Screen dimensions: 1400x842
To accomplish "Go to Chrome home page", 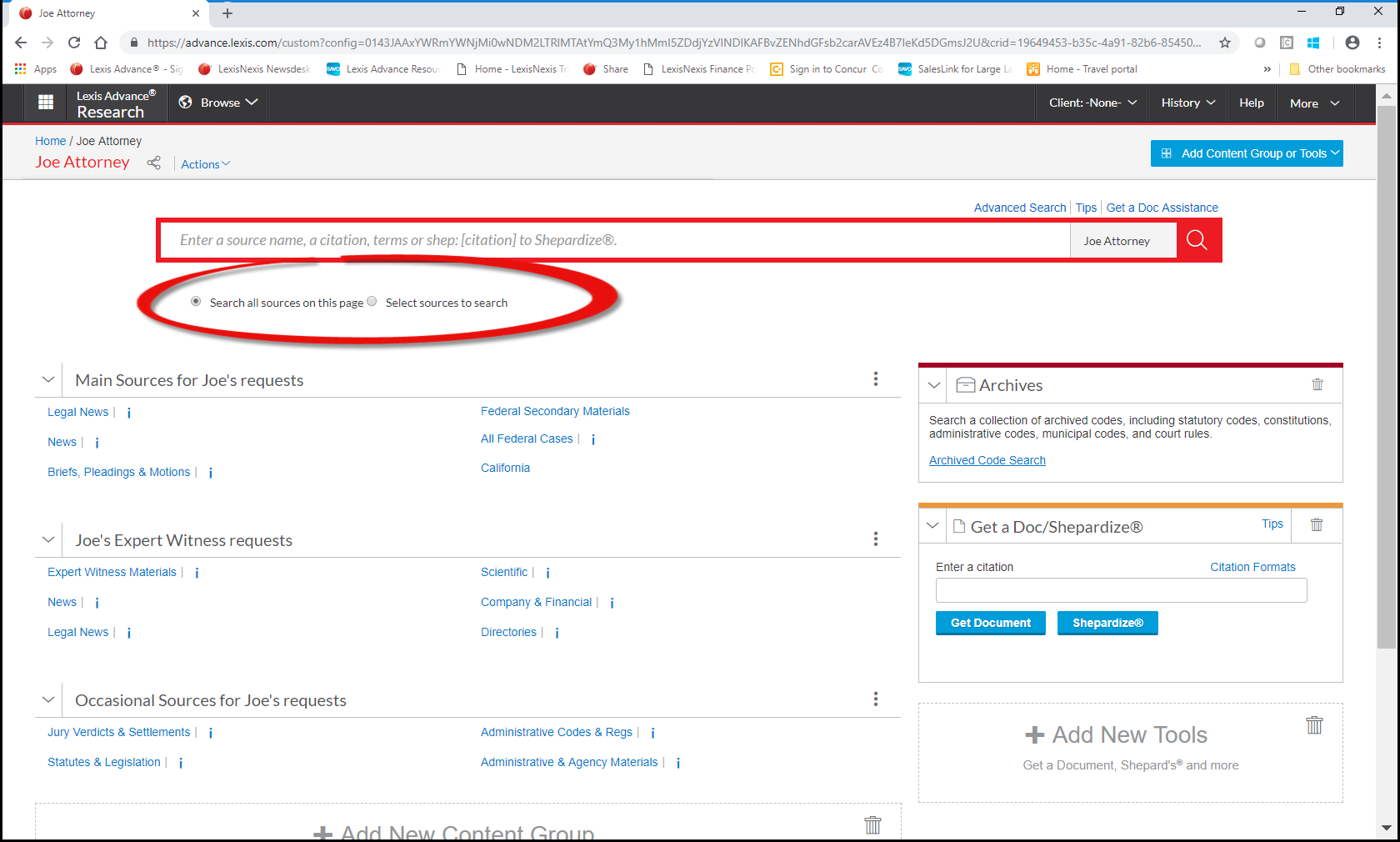I will [x=101, y=43].
